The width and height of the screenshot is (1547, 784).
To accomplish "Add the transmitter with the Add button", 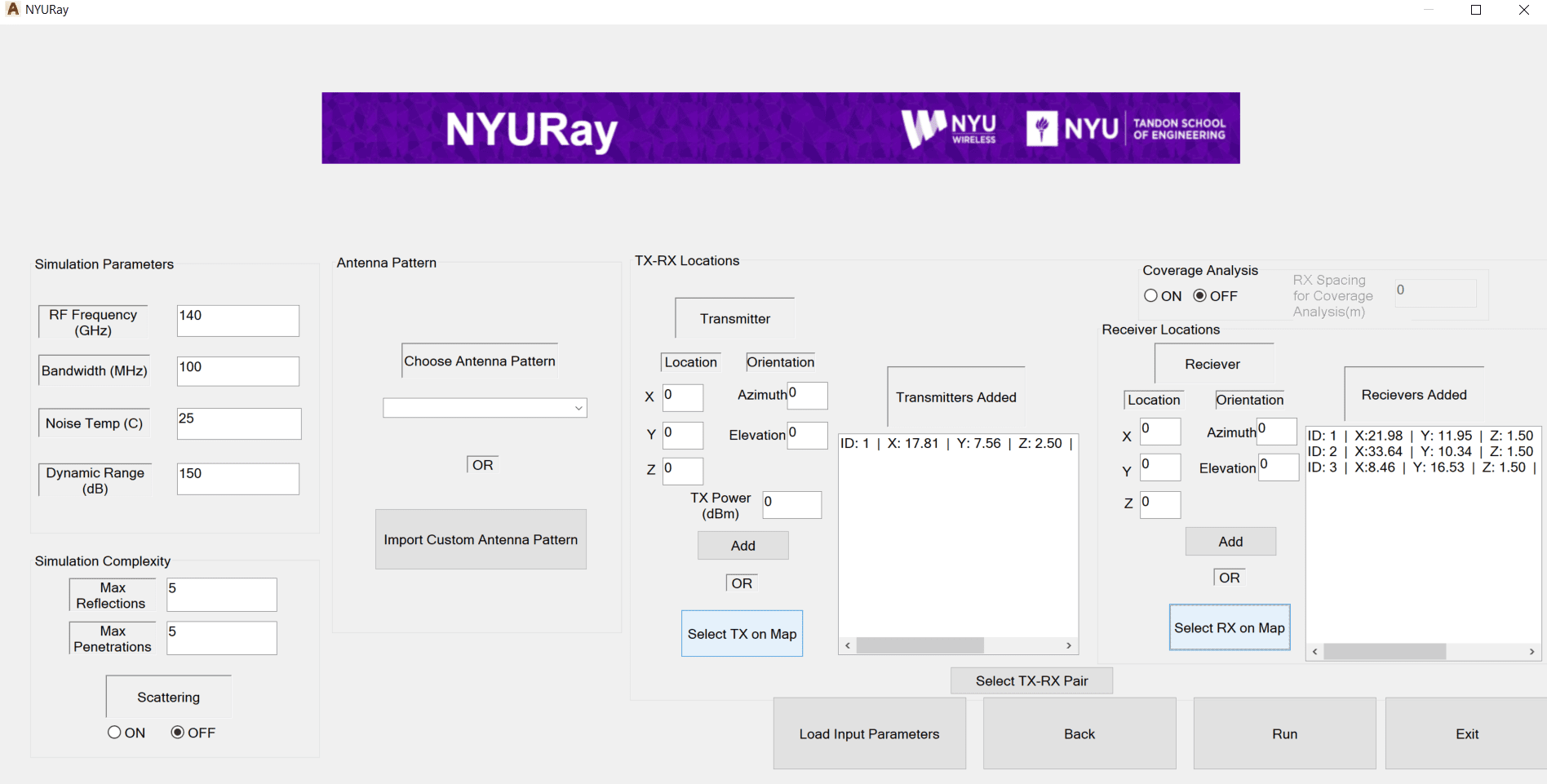I will (742, 546).
